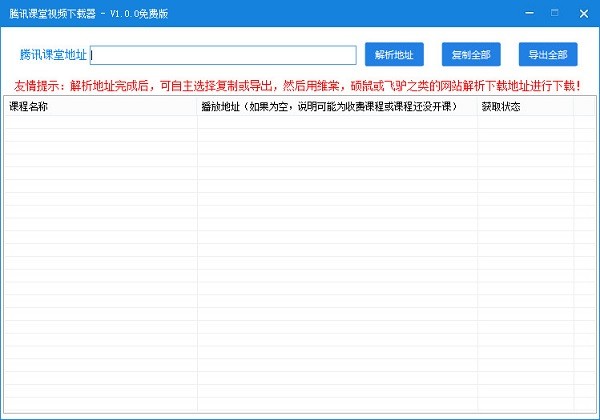Click the 腾讯课堂地址 label

click(x=53, y=55)
